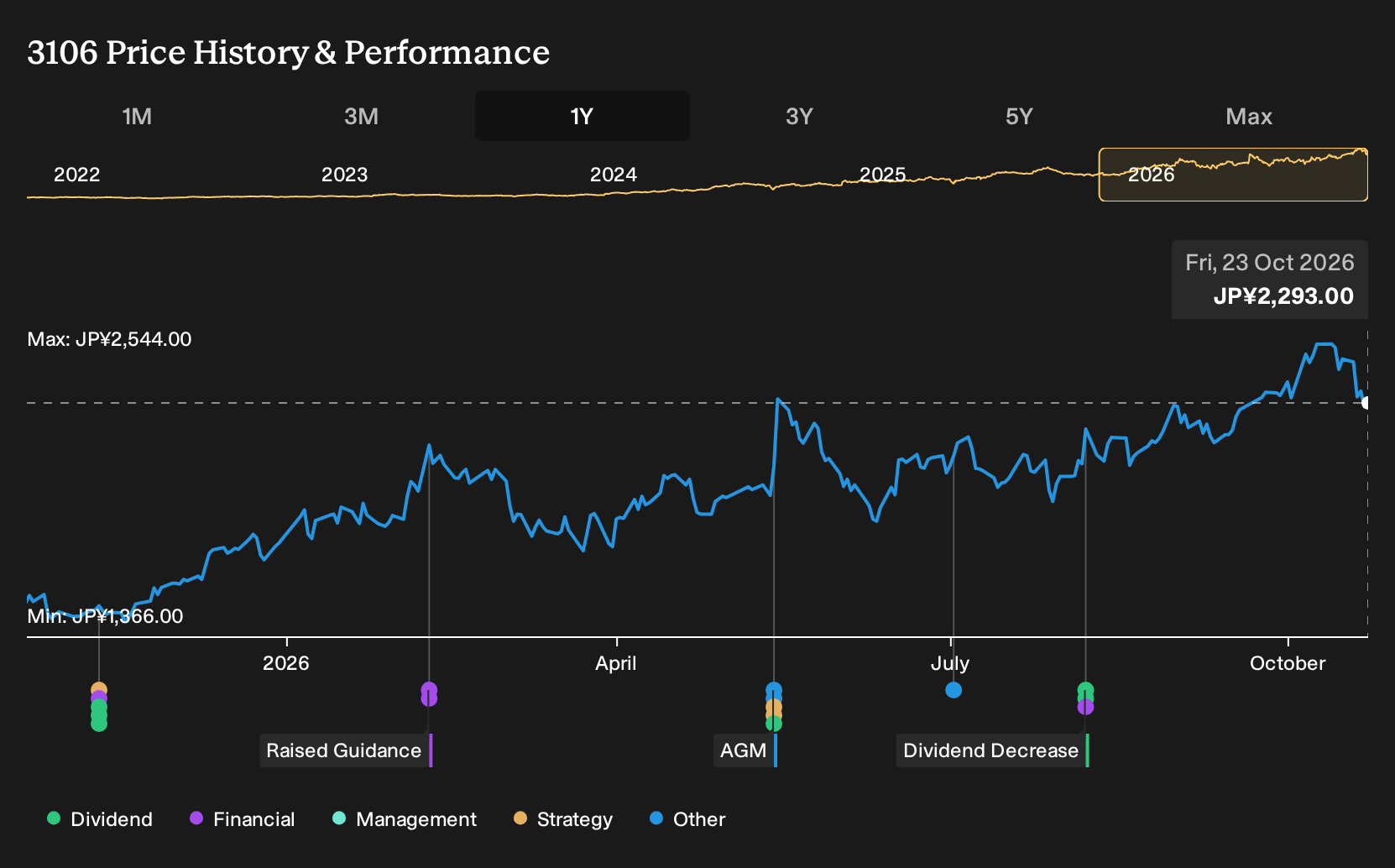1395x868 pixels.
Task: Click the orange Strategy legend swatch
Action: click(520, 818)
